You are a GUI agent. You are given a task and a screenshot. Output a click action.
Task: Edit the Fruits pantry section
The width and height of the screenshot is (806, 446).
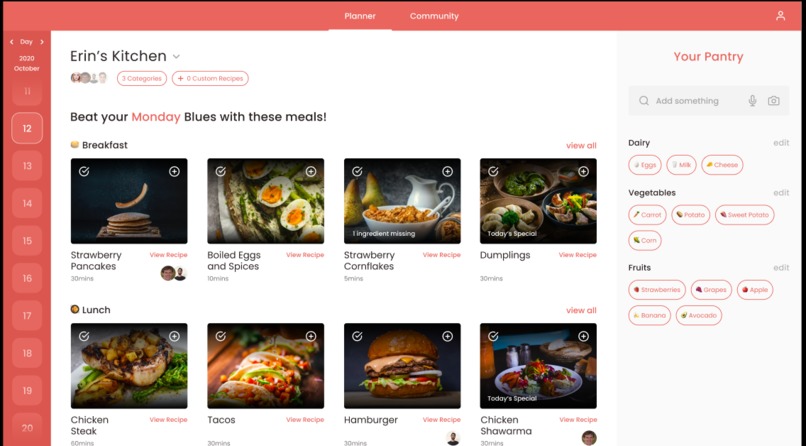(781, 268)
